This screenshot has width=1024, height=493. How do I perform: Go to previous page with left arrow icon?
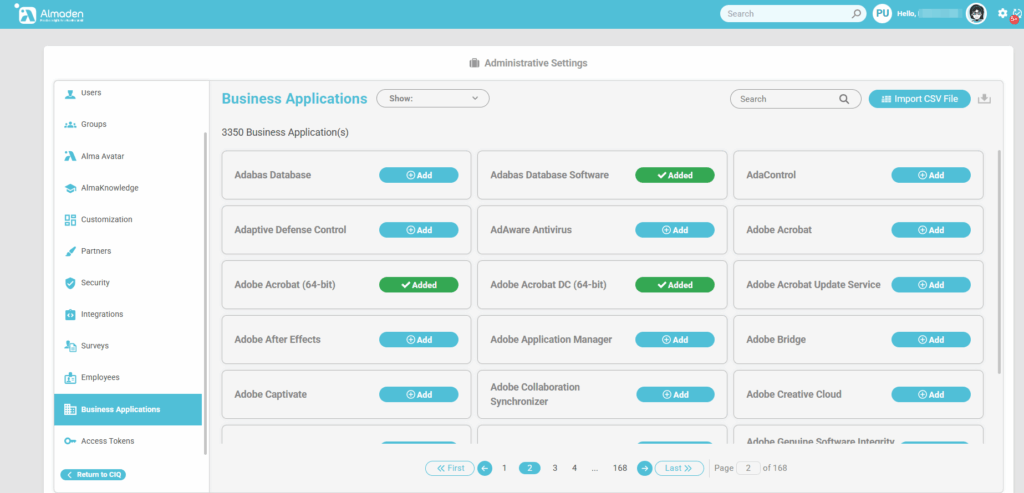pyautogui.click(x=484, y=468)
